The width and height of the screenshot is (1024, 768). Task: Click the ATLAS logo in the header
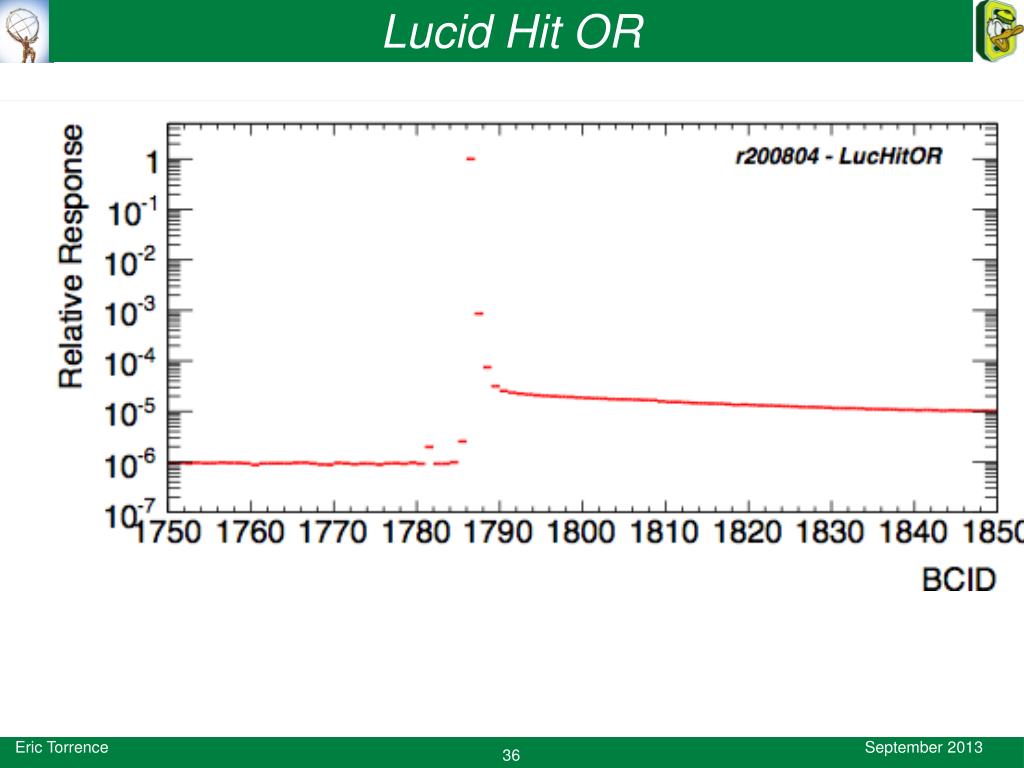[x=25, y=31]
